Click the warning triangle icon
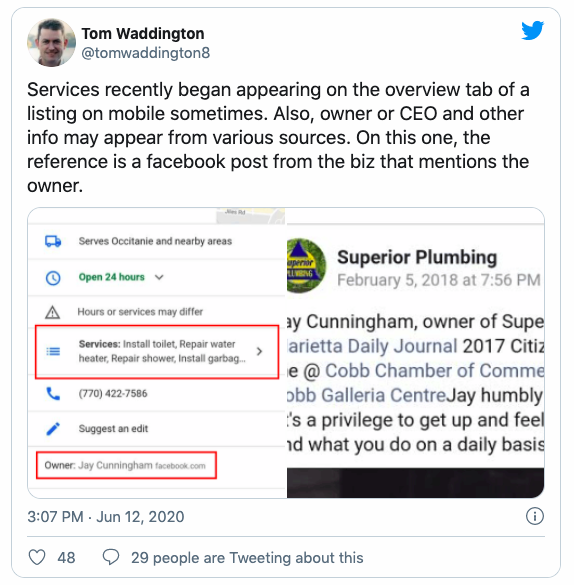 [53, 312]
